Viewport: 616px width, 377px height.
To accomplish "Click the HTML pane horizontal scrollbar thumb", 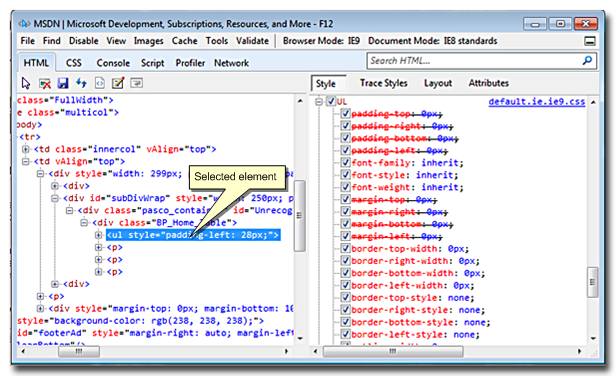I will [x=79, y=351].
